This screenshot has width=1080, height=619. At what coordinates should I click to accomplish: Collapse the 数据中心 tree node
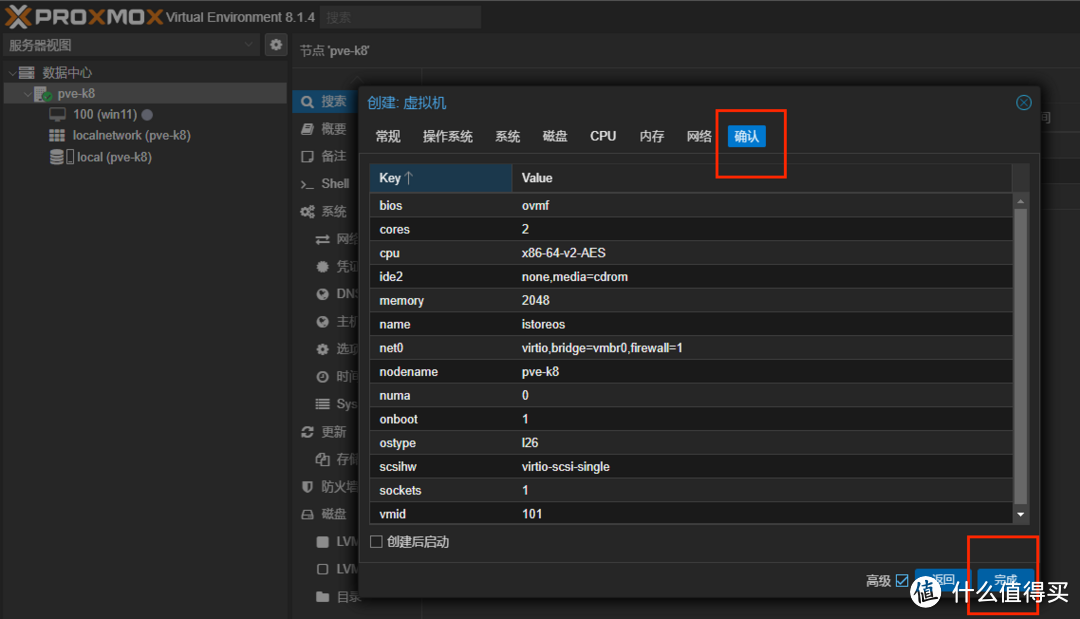click(x=12, y=72)
